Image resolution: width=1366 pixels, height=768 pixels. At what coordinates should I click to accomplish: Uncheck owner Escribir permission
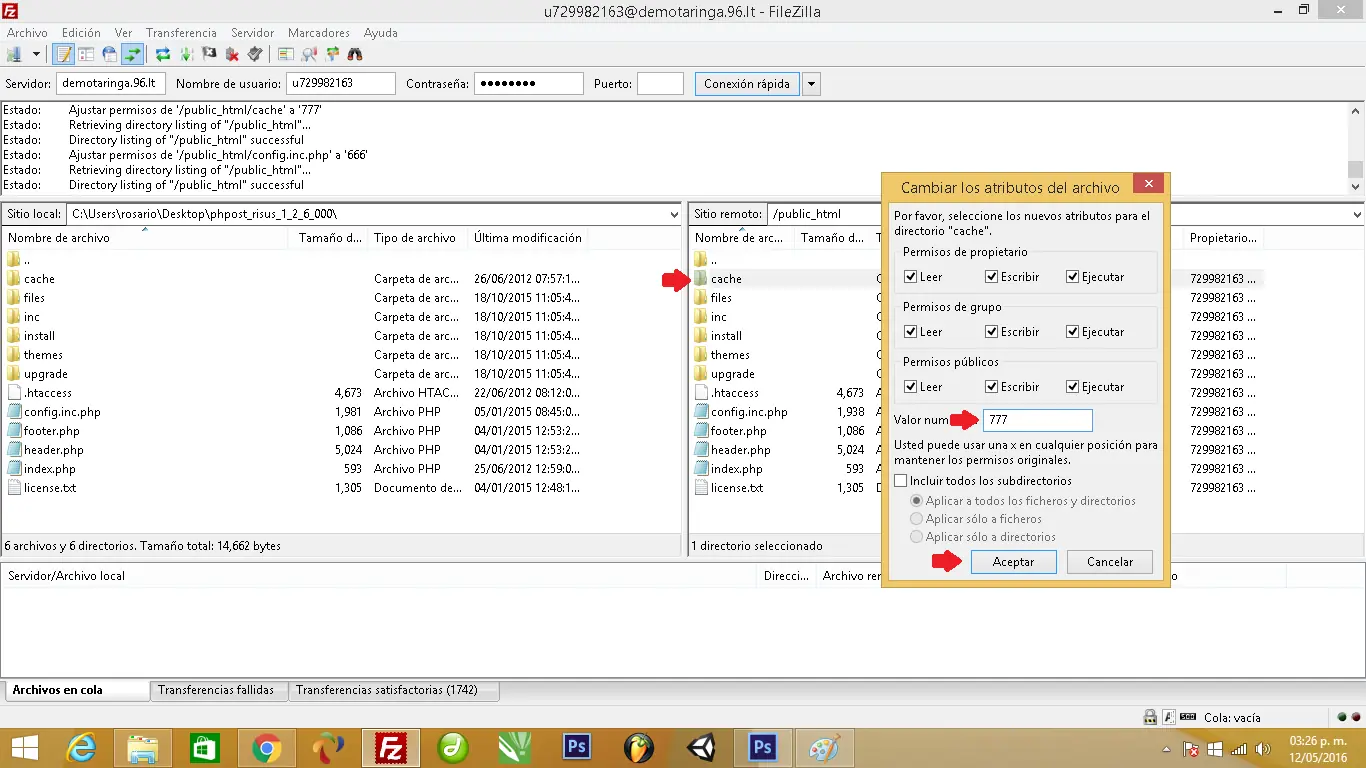(992, 277)
